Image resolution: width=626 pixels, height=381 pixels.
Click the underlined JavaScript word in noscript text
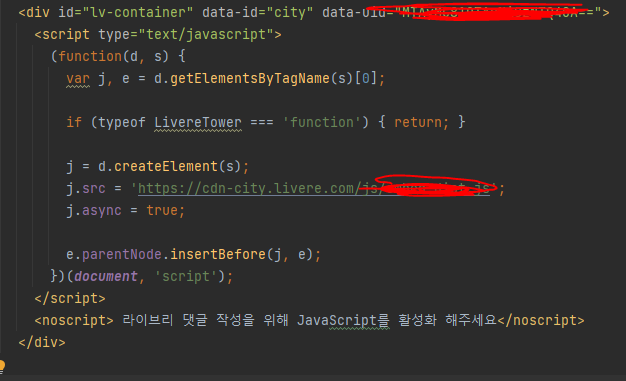(x=337, y=320)
